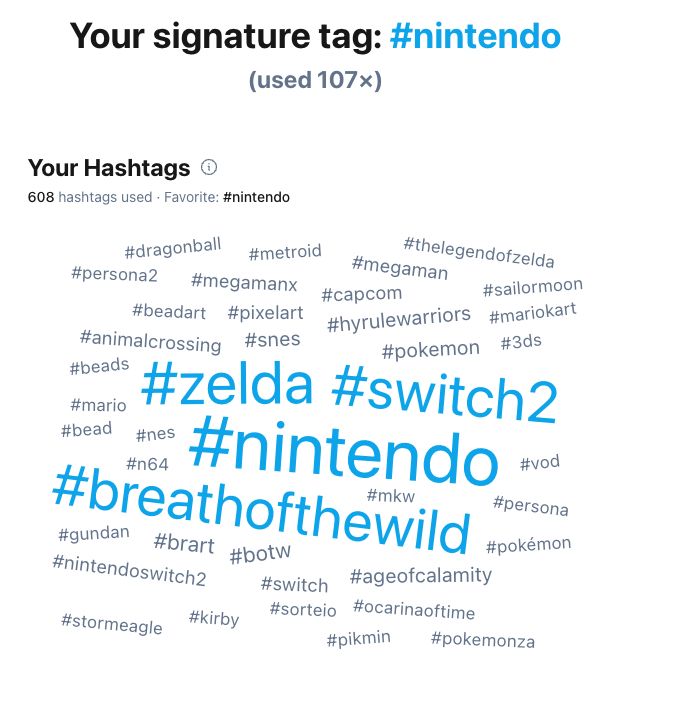692x724 pixels.
Task: Select the big #nintendo word cloud tag
Action: coord(344,451)
